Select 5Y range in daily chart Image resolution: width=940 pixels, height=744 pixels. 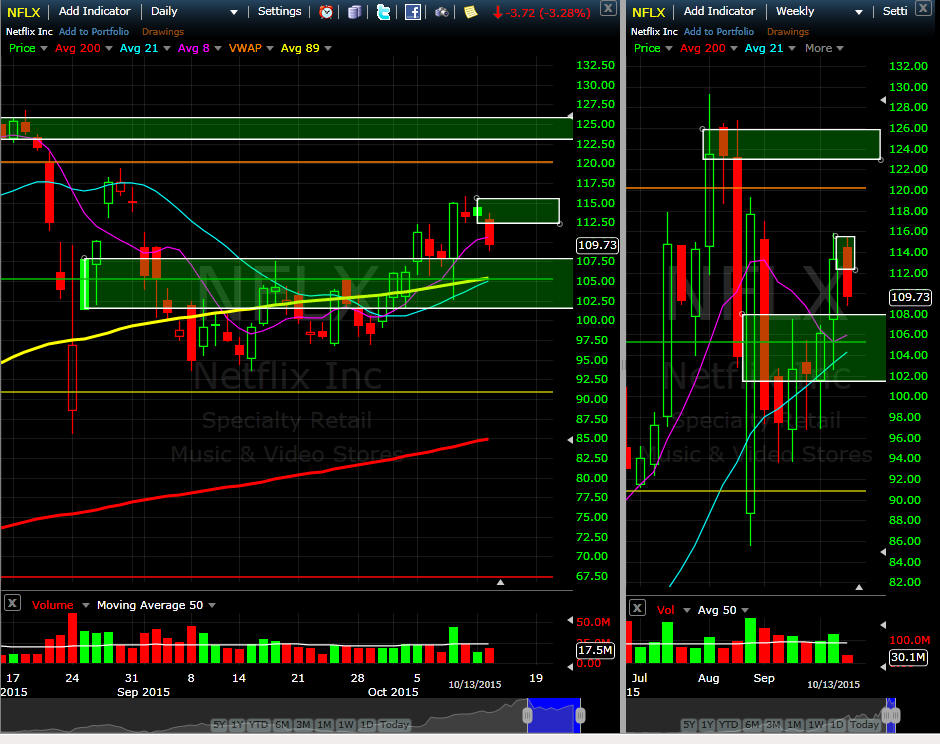[219, 725]
